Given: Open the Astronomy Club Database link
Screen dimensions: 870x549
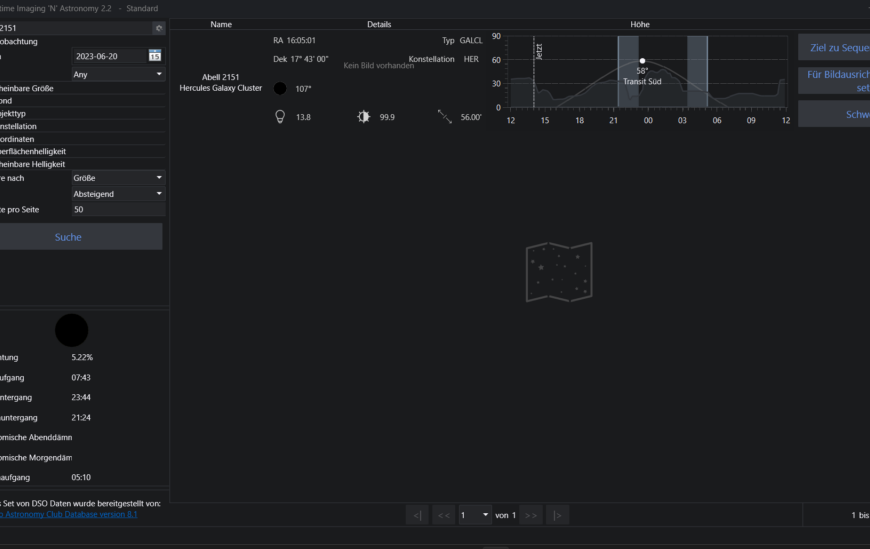Looking at the screenshot, I should click(70, 514).
